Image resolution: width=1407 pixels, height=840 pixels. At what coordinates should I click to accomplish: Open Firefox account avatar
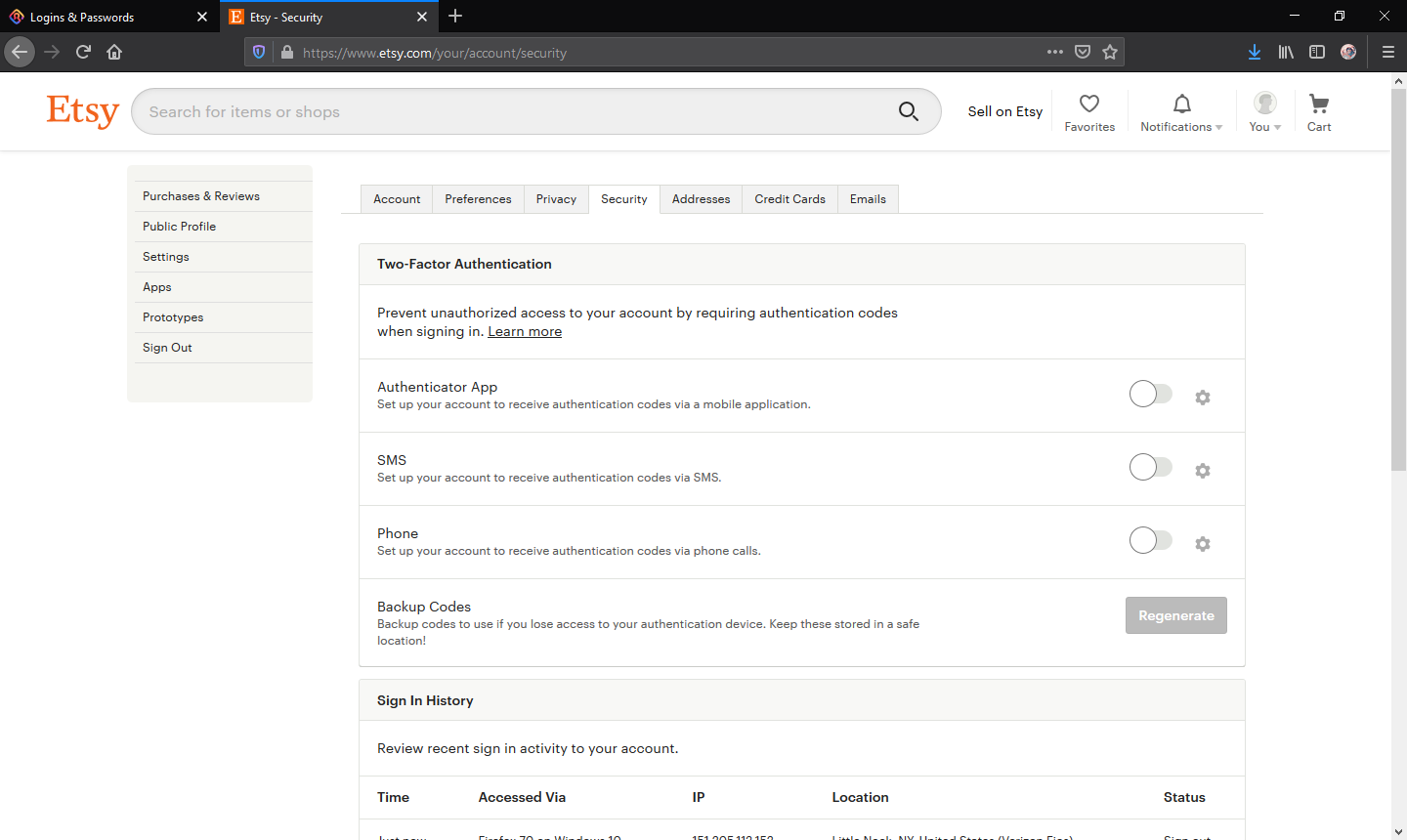tap(1348, 52)
